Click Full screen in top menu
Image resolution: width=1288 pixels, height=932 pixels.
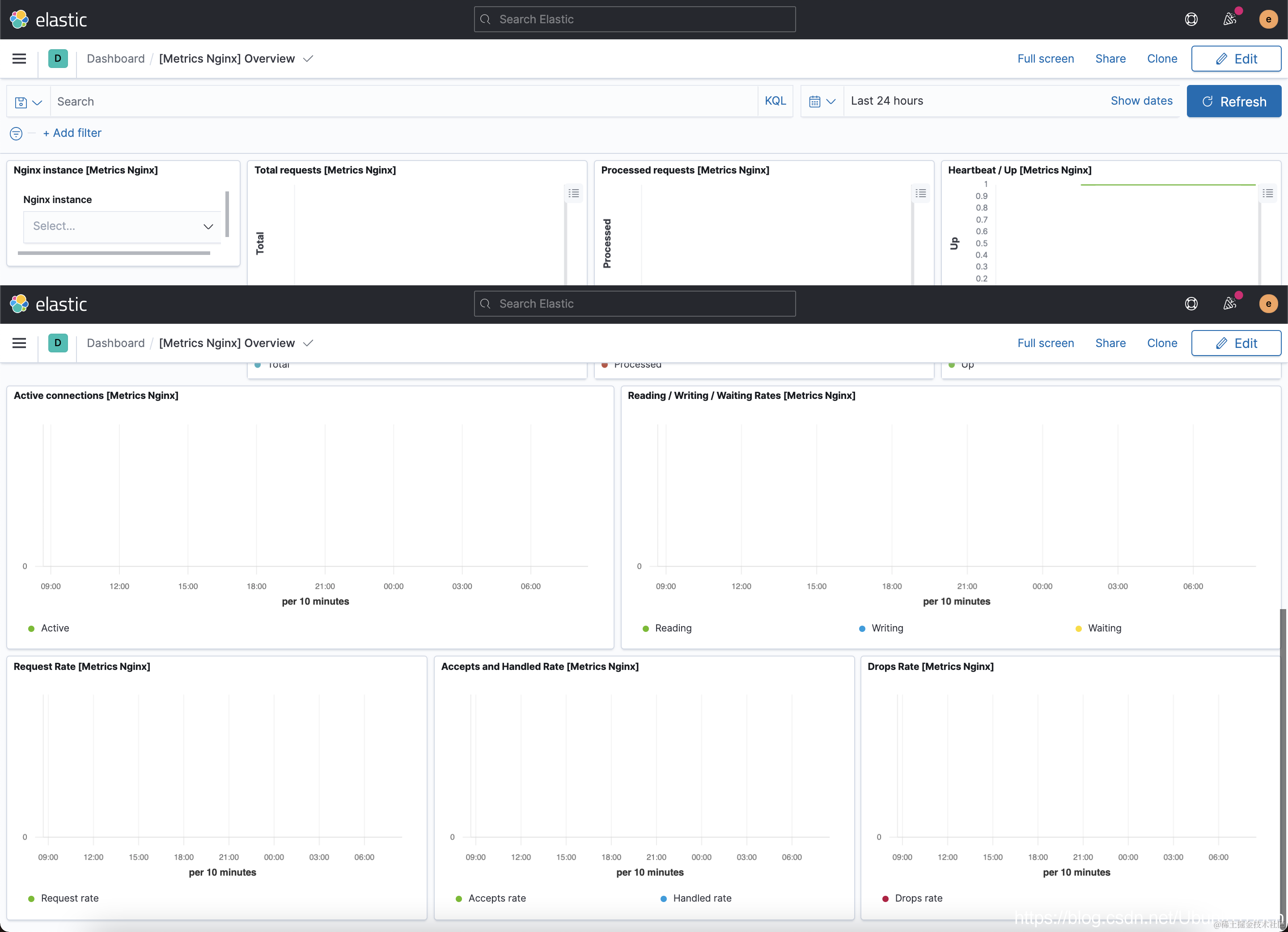[x=1045, y=59]
